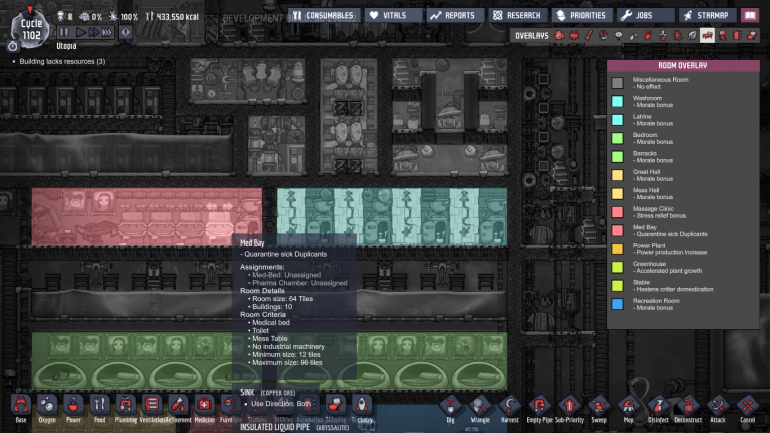This screenshot has height=433, width=770.
Task: Toggle the Automation overlay
Action: (737, 35)
